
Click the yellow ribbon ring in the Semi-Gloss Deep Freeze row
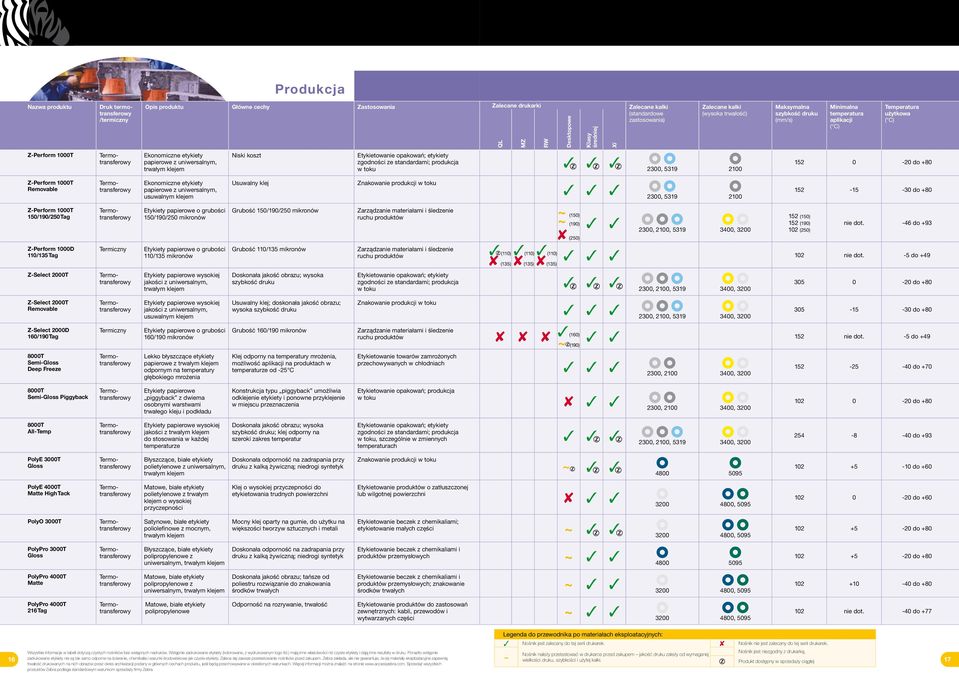coord(728,363)
